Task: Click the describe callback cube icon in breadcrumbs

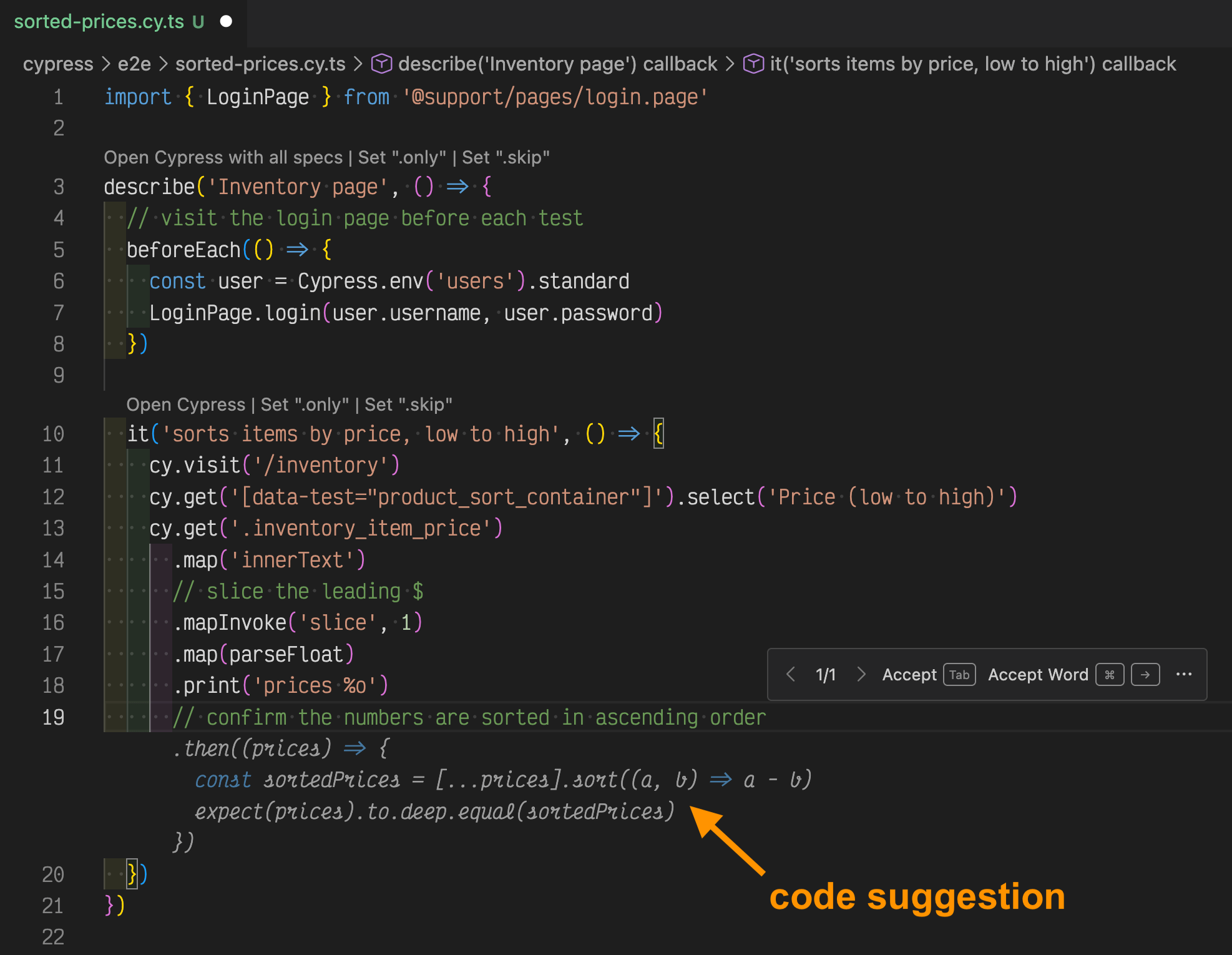Action: point(381,64)
